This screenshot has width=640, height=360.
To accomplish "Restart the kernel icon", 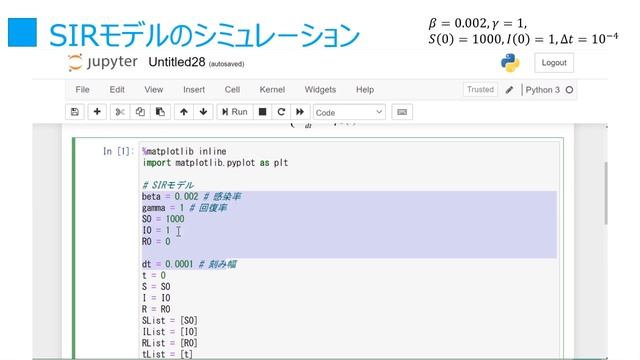I will point(281,112).
